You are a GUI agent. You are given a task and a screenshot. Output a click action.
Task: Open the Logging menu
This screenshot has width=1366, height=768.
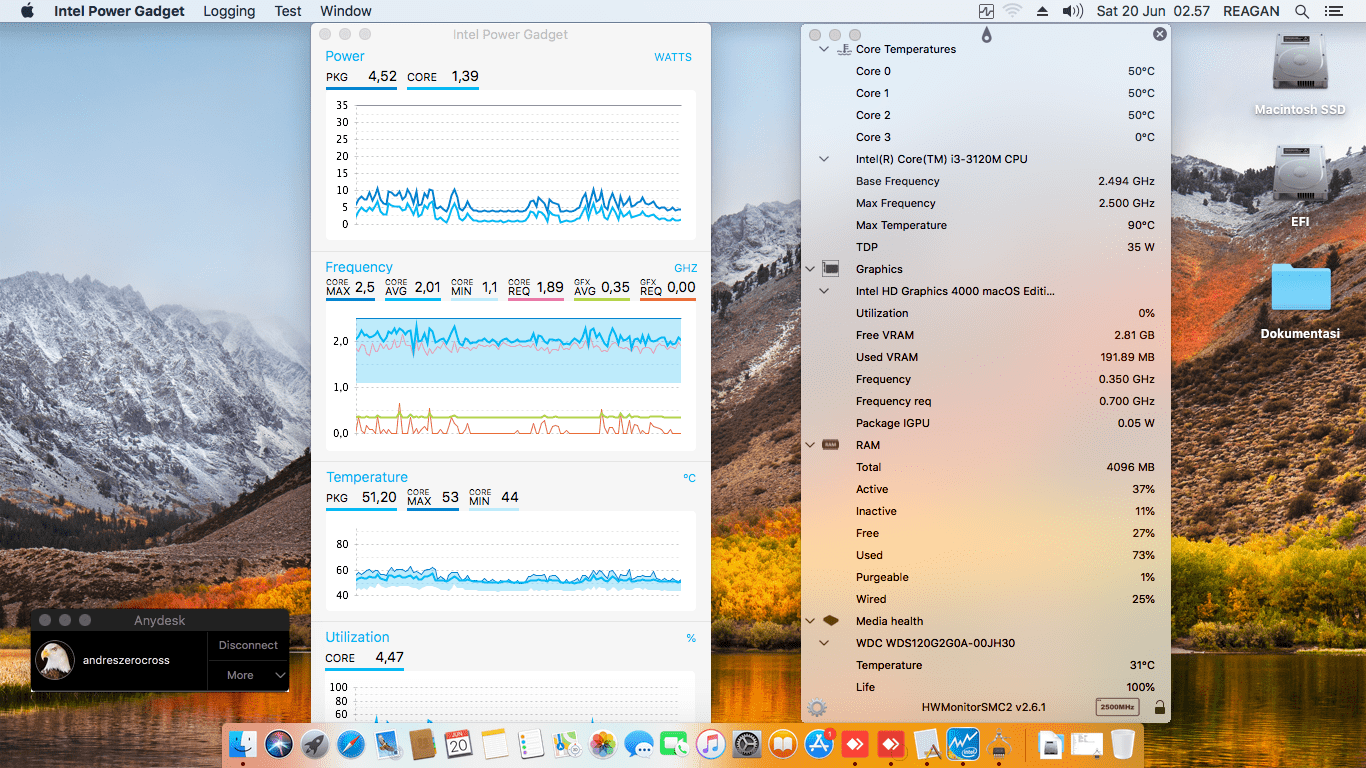[x=228, y=11]
